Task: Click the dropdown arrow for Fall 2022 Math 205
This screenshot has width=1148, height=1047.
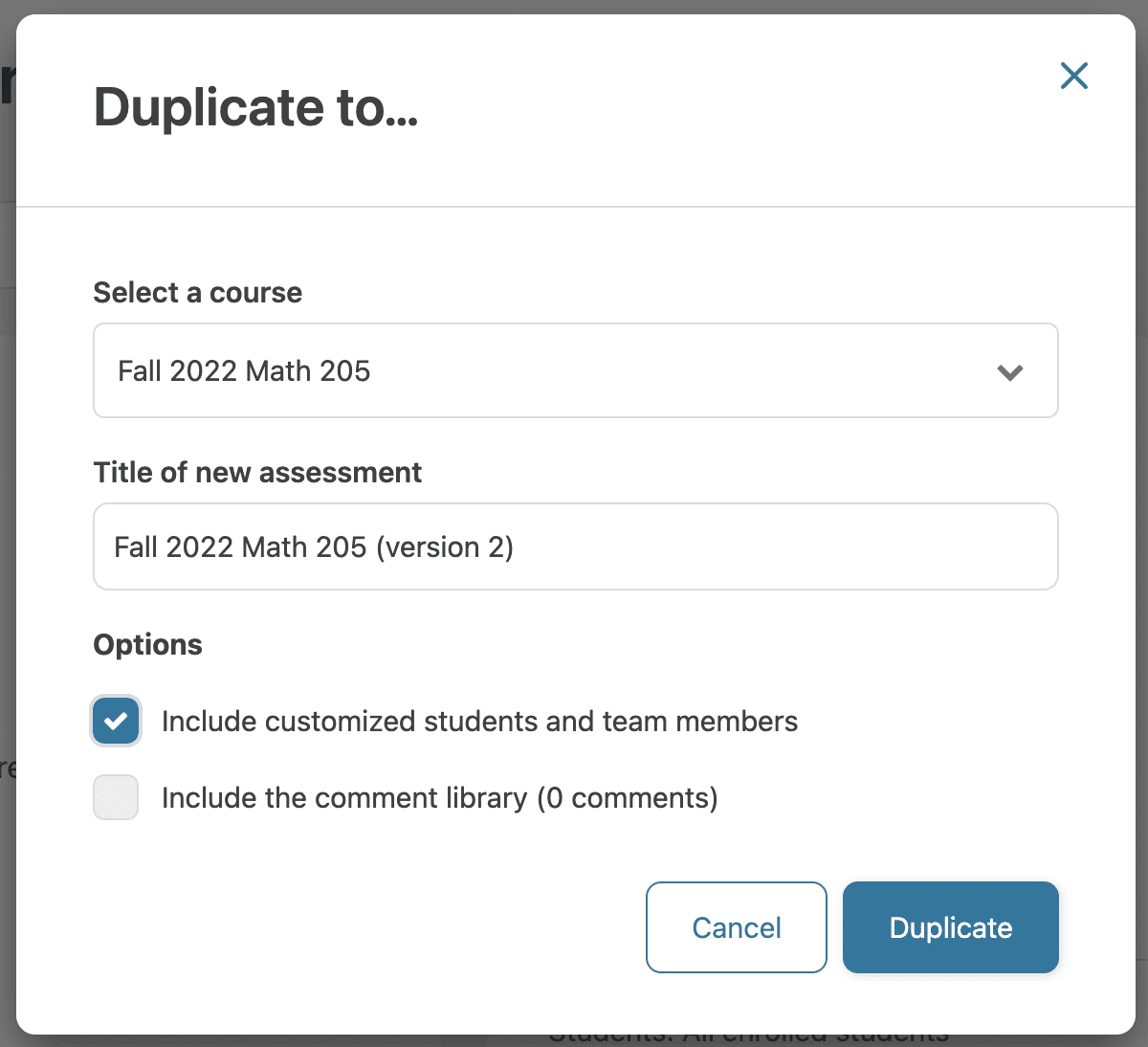Action: (x=1010, y=371)
